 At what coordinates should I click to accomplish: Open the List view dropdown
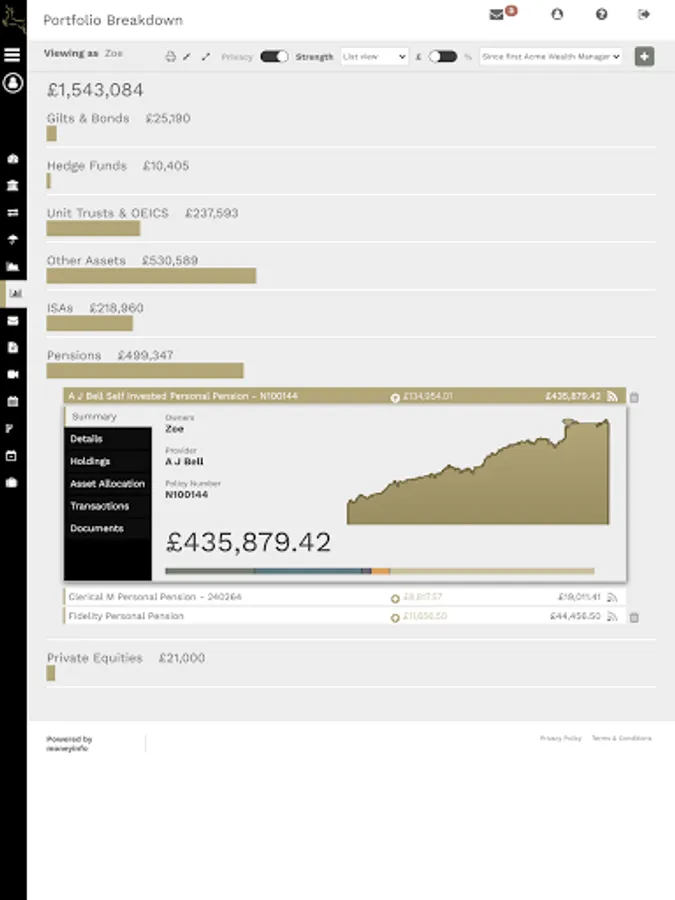point(374,56)
